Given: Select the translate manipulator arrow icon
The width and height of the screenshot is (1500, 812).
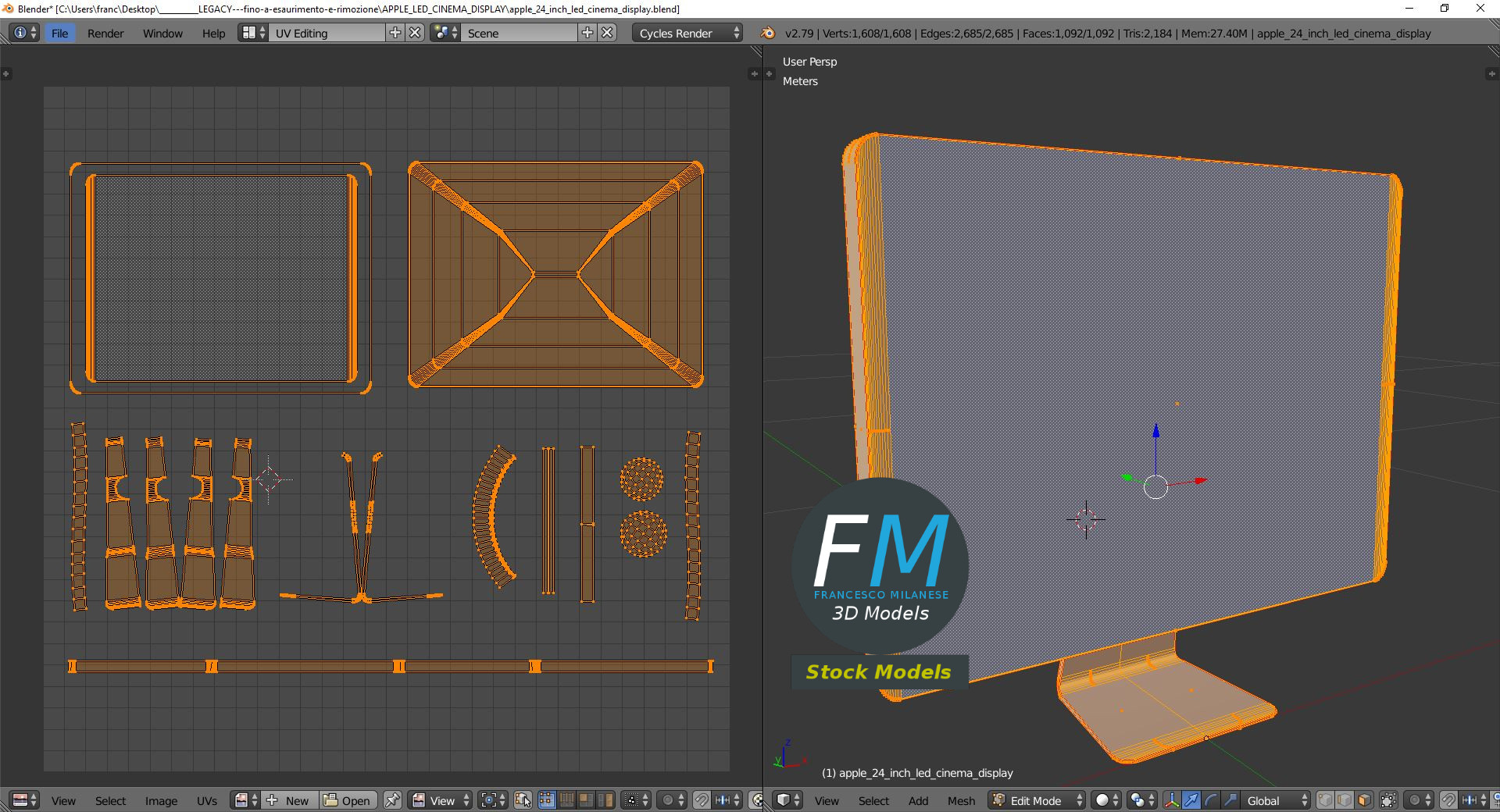Looking at the screenshot, I should [1191, 800].
